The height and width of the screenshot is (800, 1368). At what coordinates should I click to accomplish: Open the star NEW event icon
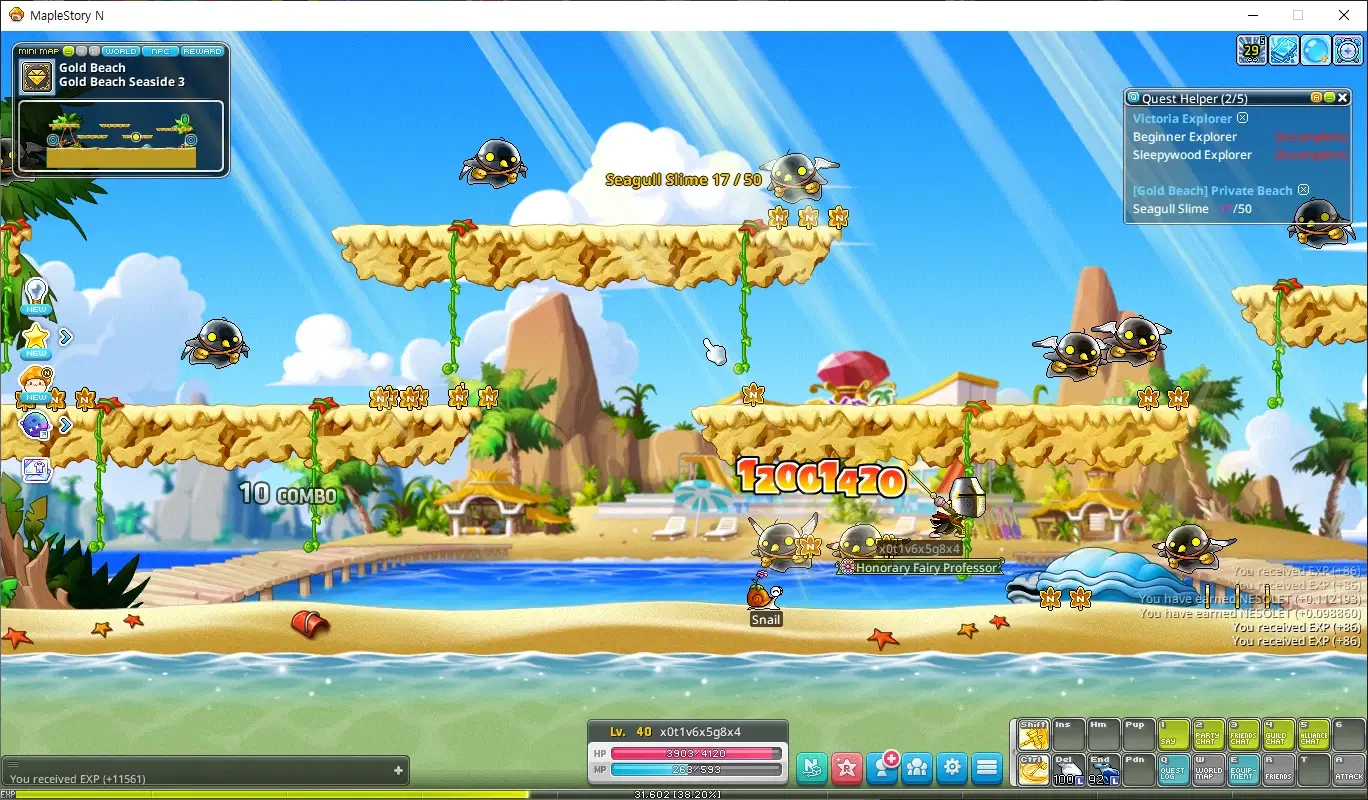(36, 340)
